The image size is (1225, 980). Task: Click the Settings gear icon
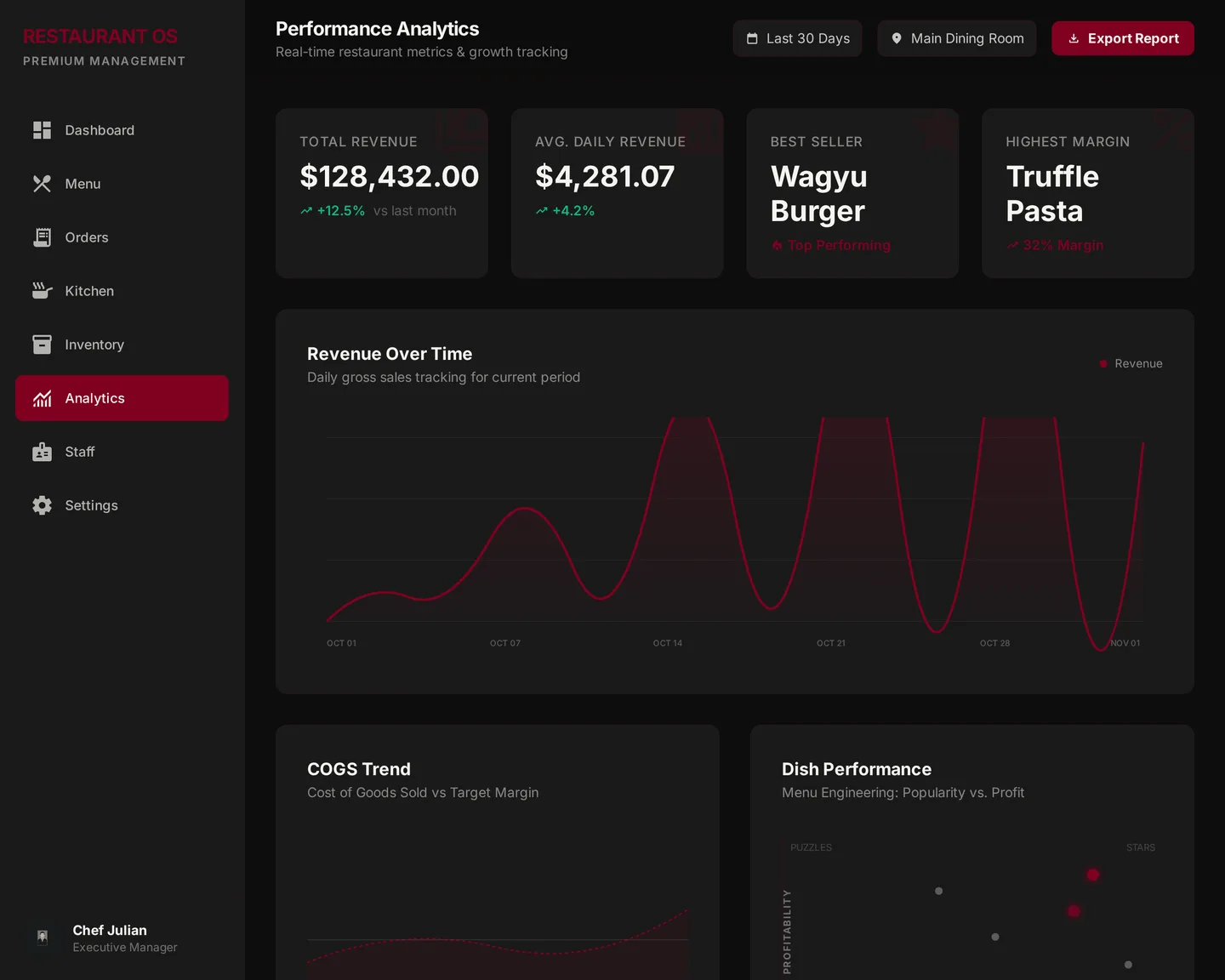(x=42, y=505)
